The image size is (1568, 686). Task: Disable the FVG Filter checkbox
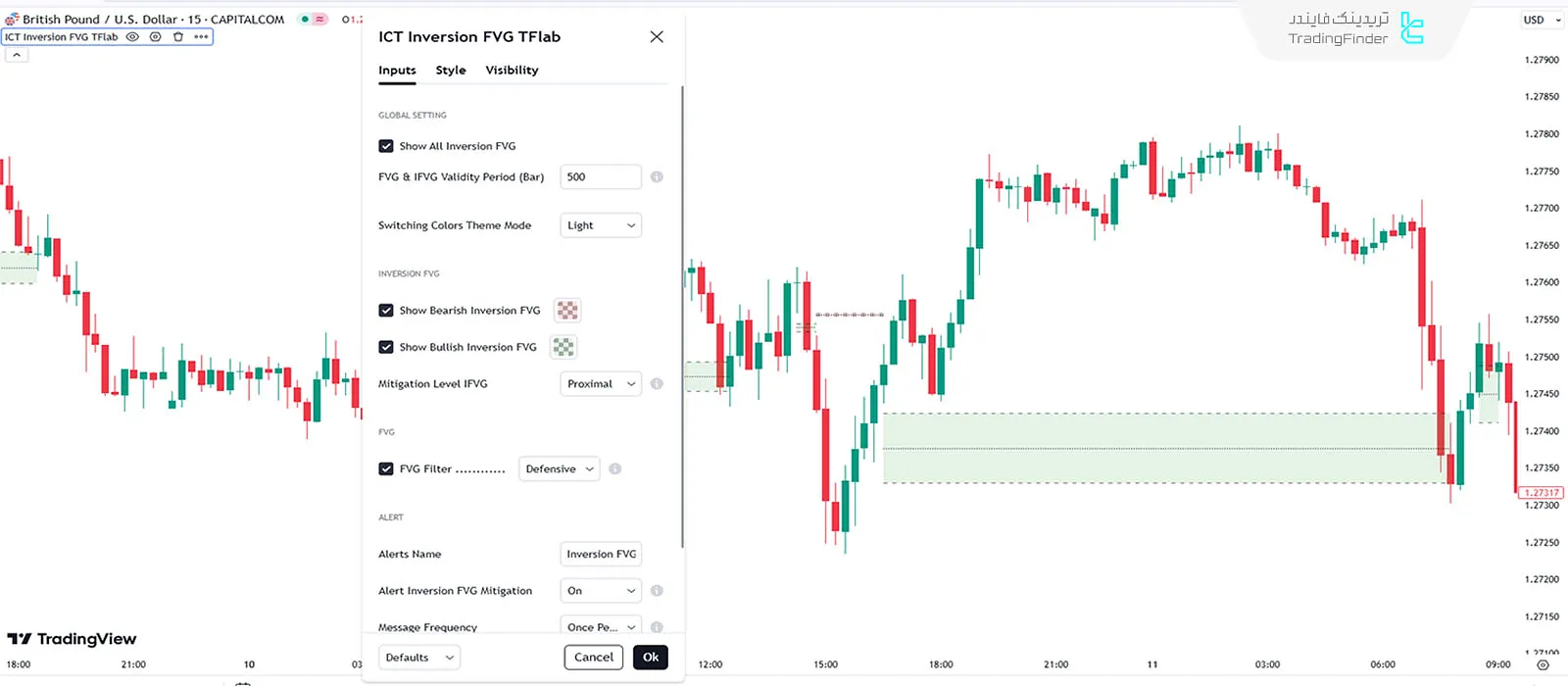[386, 469]
